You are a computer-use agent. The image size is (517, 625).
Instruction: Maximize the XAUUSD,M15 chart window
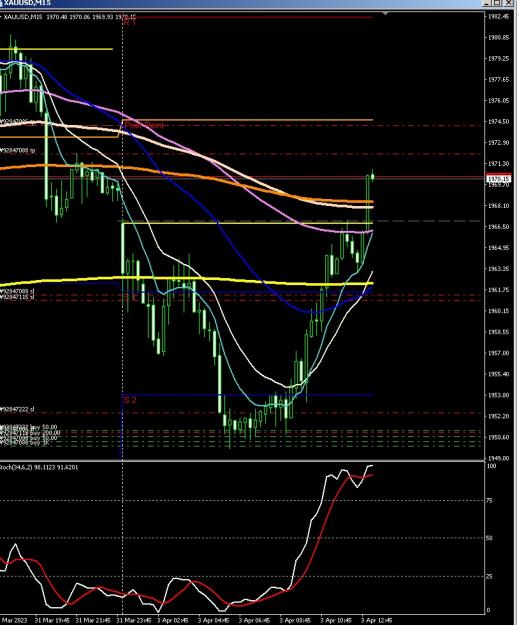pos(497,3)
